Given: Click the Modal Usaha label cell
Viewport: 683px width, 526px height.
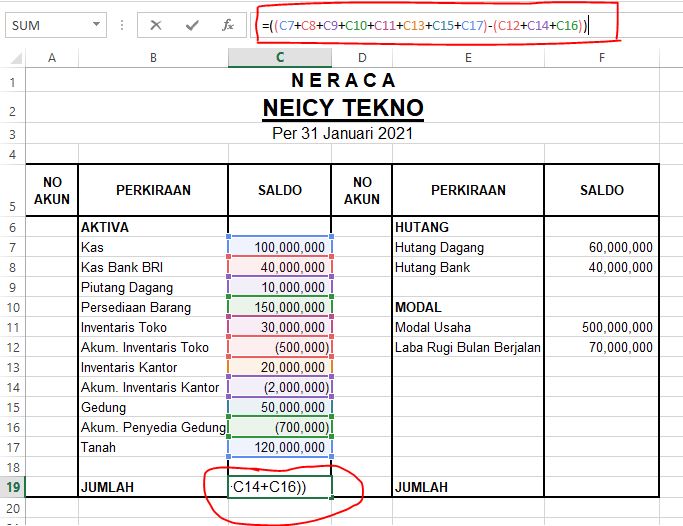Looking at the screenshot, I should [x=468, y=327].
